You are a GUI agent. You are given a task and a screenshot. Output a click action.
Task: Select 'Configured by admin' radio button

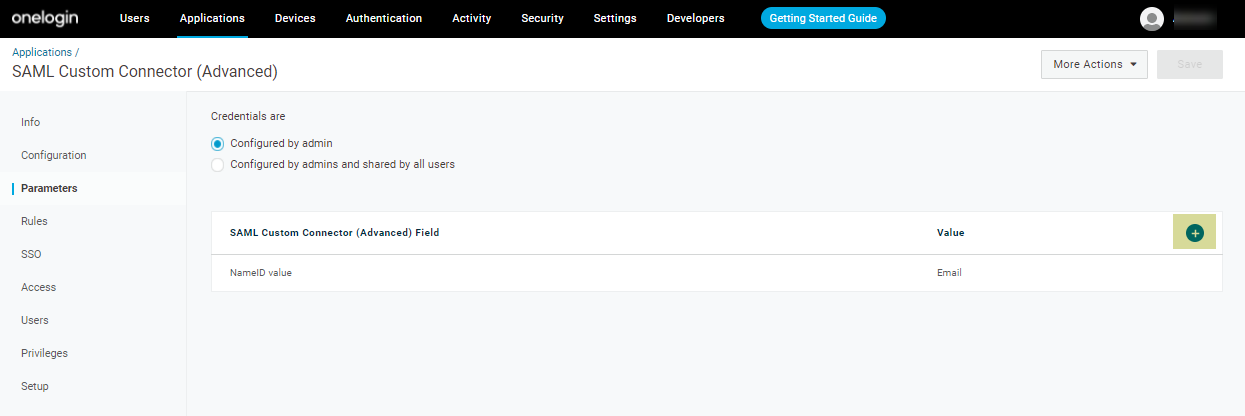tap(218, 143)
